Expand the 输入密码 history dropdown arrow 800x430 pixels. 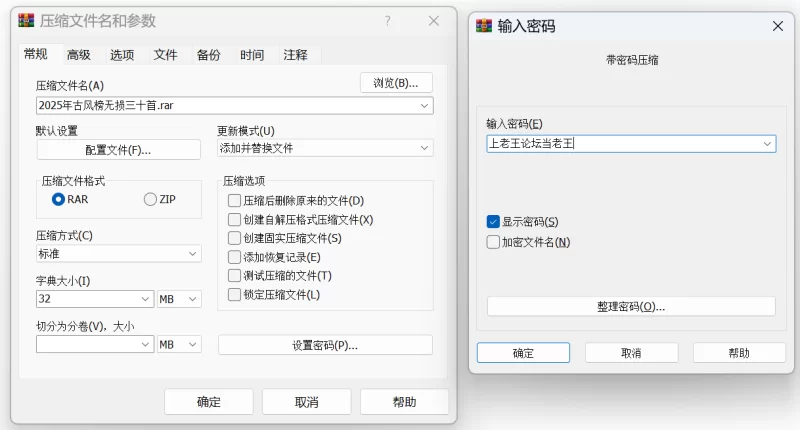(767, 144)
